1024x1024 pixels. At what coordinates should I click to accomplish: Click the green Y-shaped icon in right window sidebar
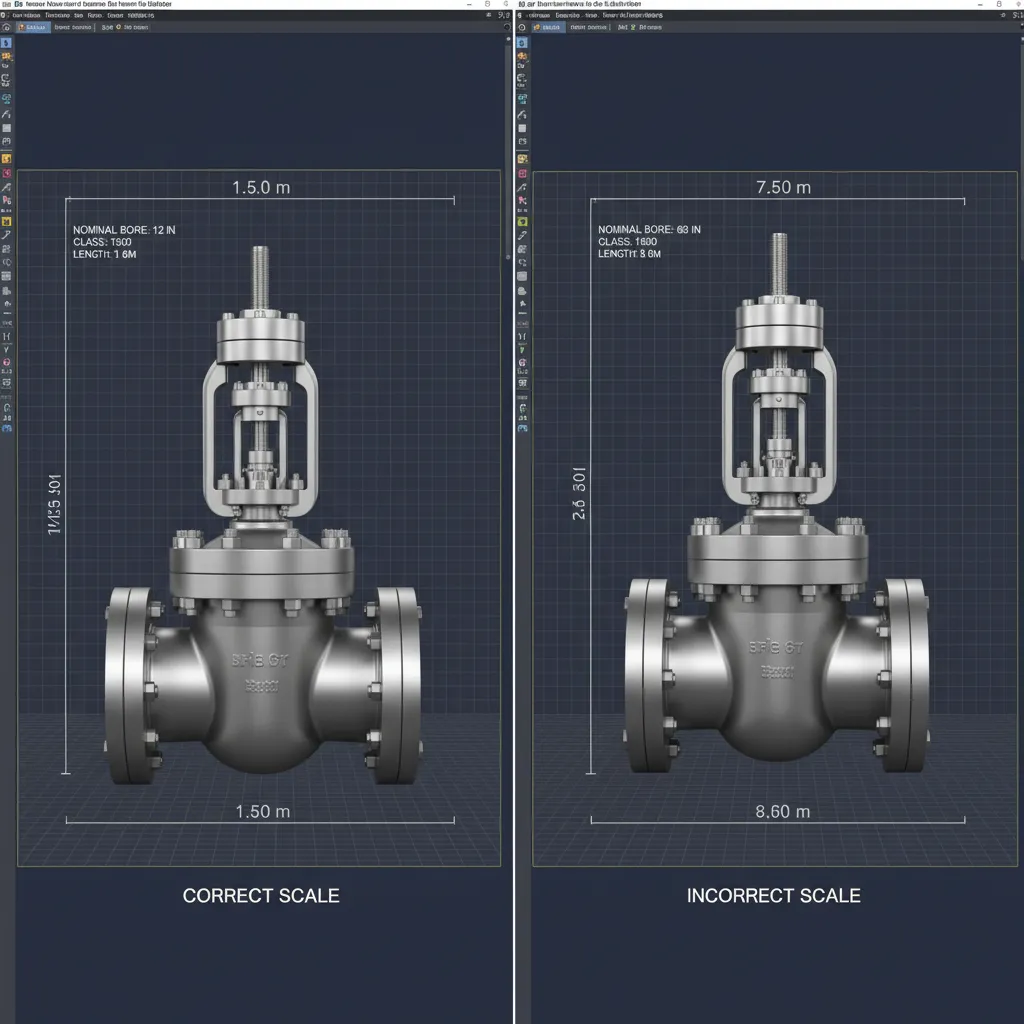click(x=522, y=350)
